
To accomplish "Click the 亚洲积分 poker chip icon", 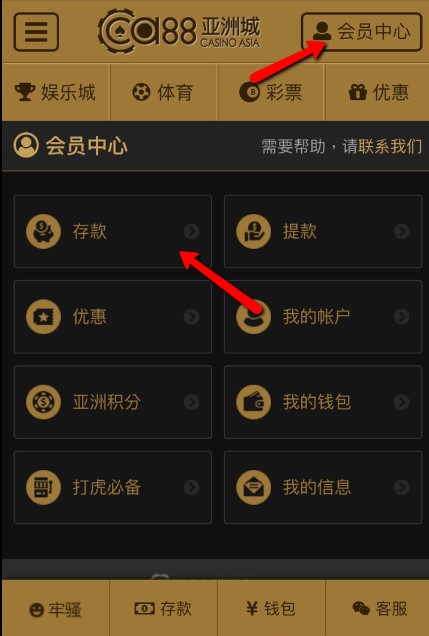I will (x=43, y=402).
